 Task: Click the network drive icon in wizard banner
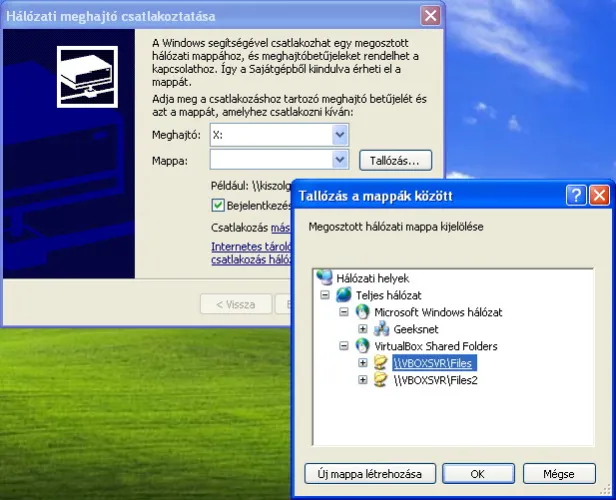87,77
